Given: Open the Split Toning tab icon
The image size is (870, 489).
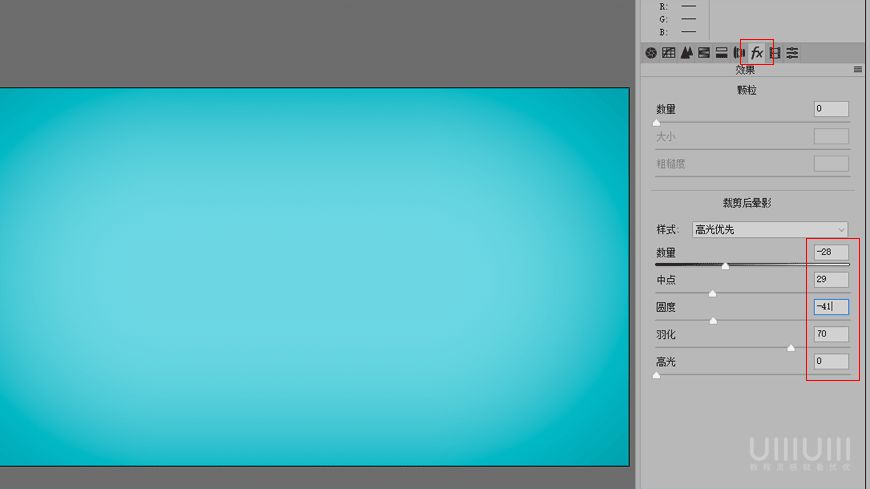Looking at the screenshot, I should pos(721,53).
